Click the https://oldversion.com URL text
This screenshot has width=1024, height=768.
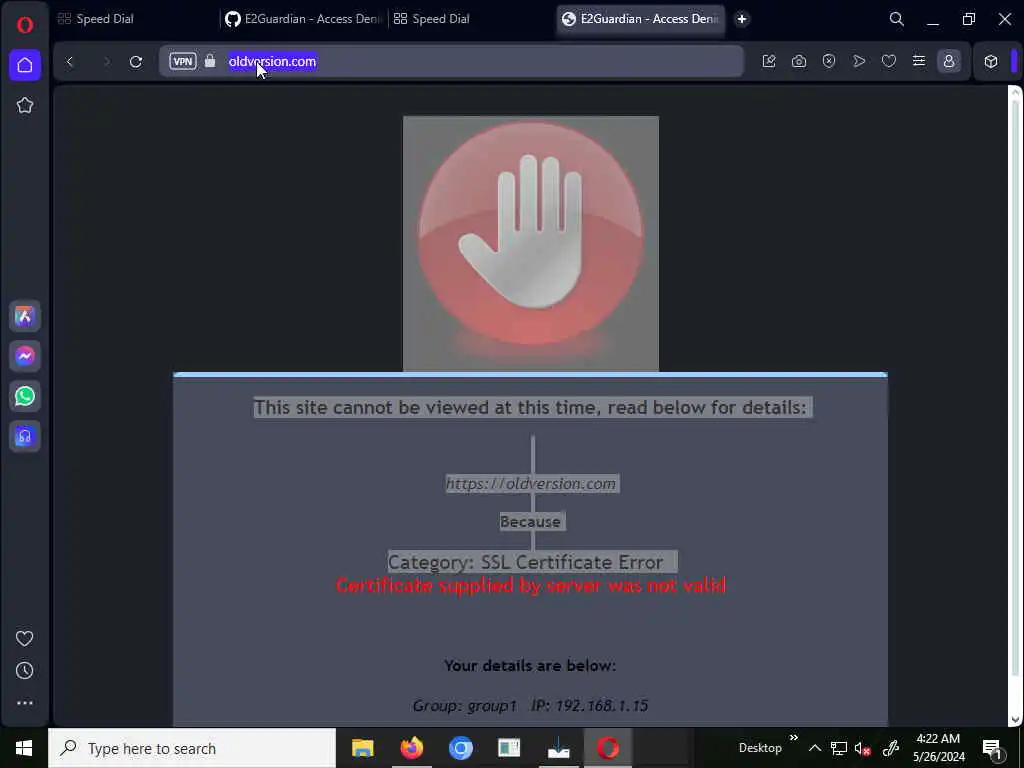pyautogui.click(x=531, y=484)
